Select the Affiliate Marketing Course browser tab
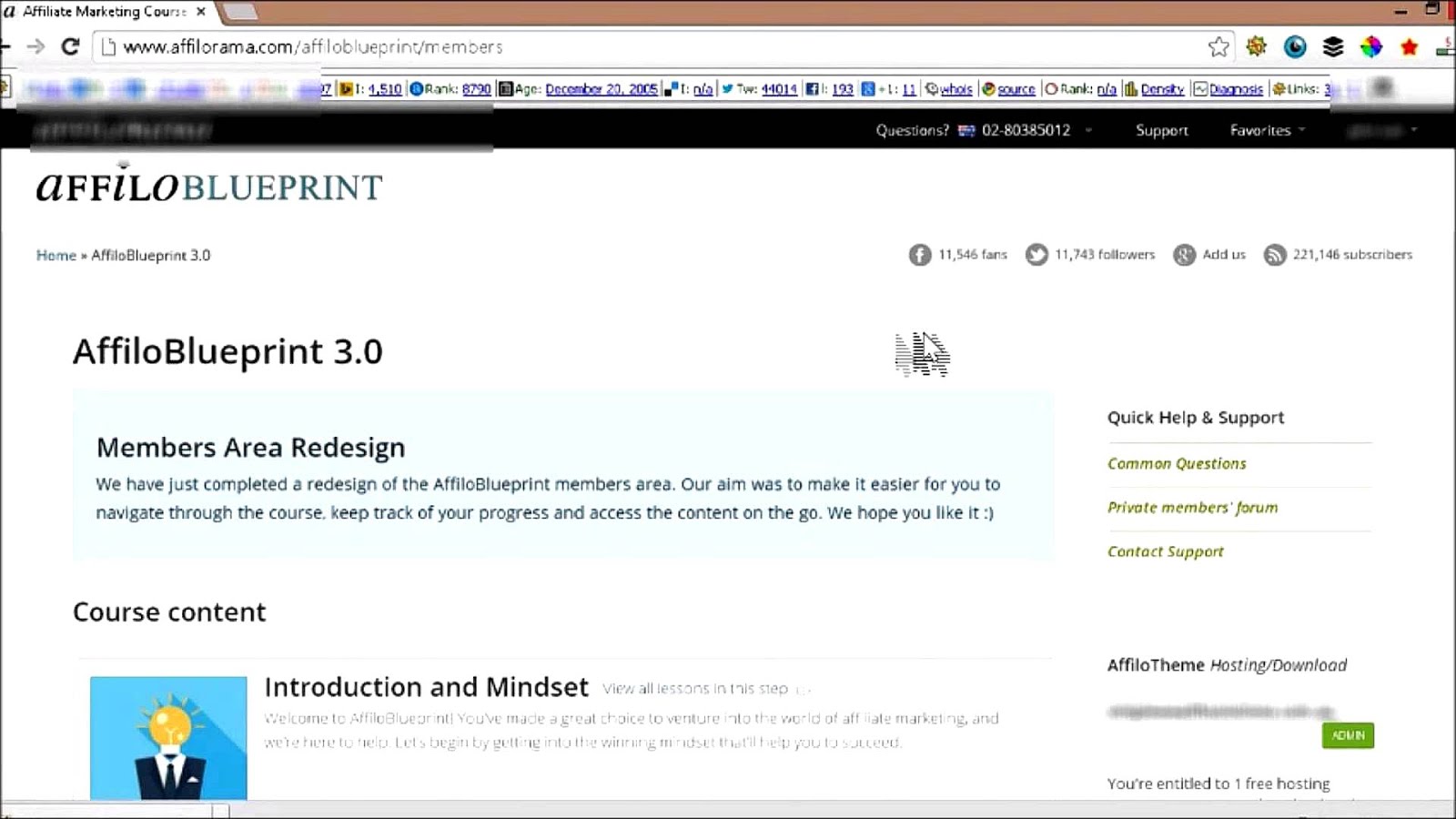Viewport: 1456px width, 819px height. pos(105,12)
